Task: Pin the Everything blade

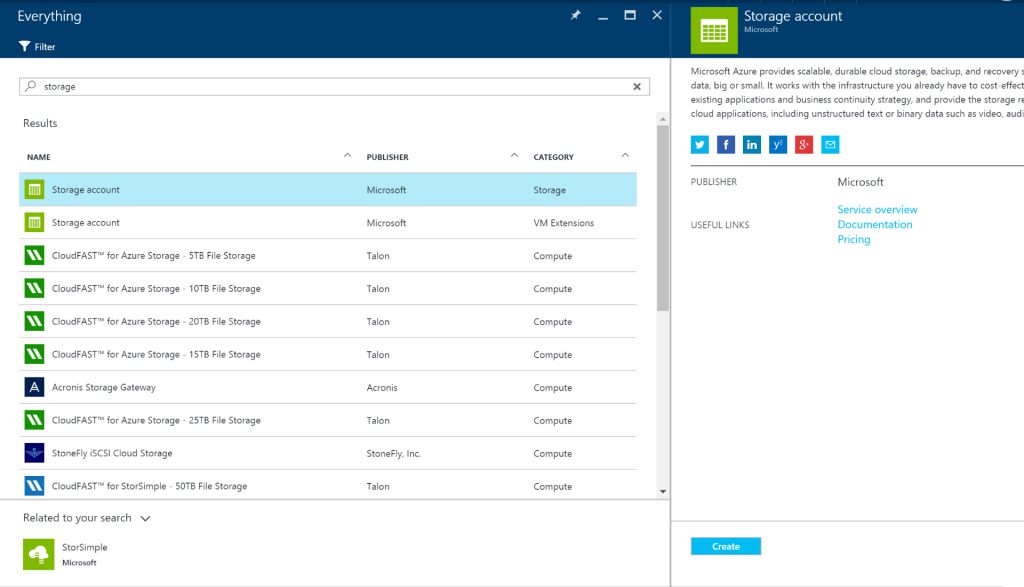Action: click(x=575, y=15)
